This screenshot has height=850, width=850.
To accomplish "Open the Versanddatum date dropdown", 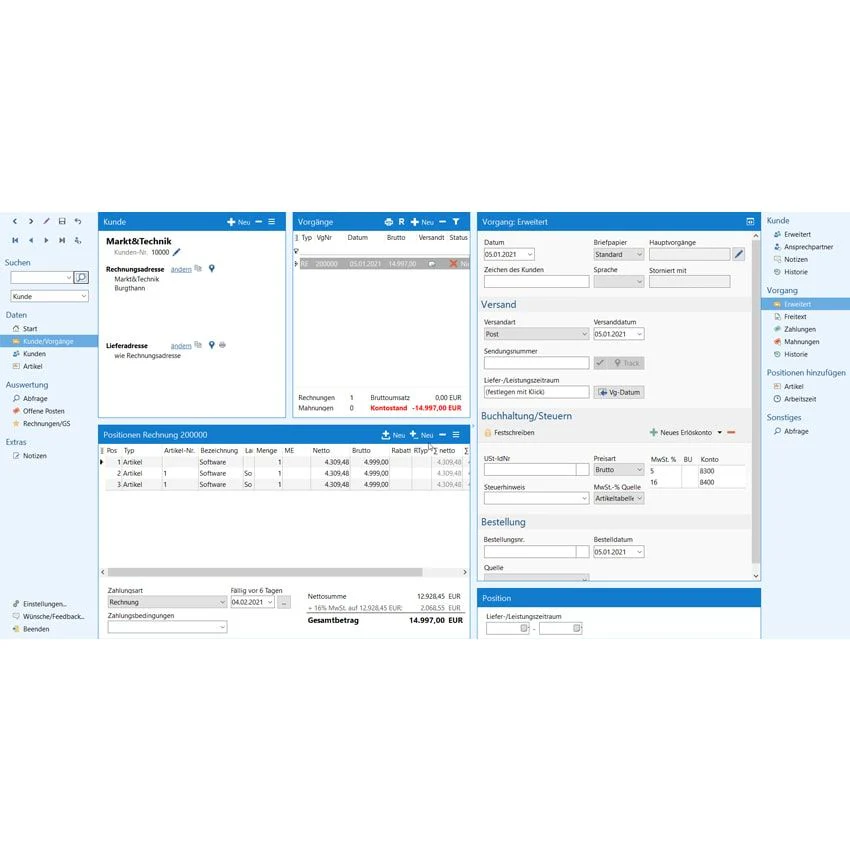I will 639,334.
